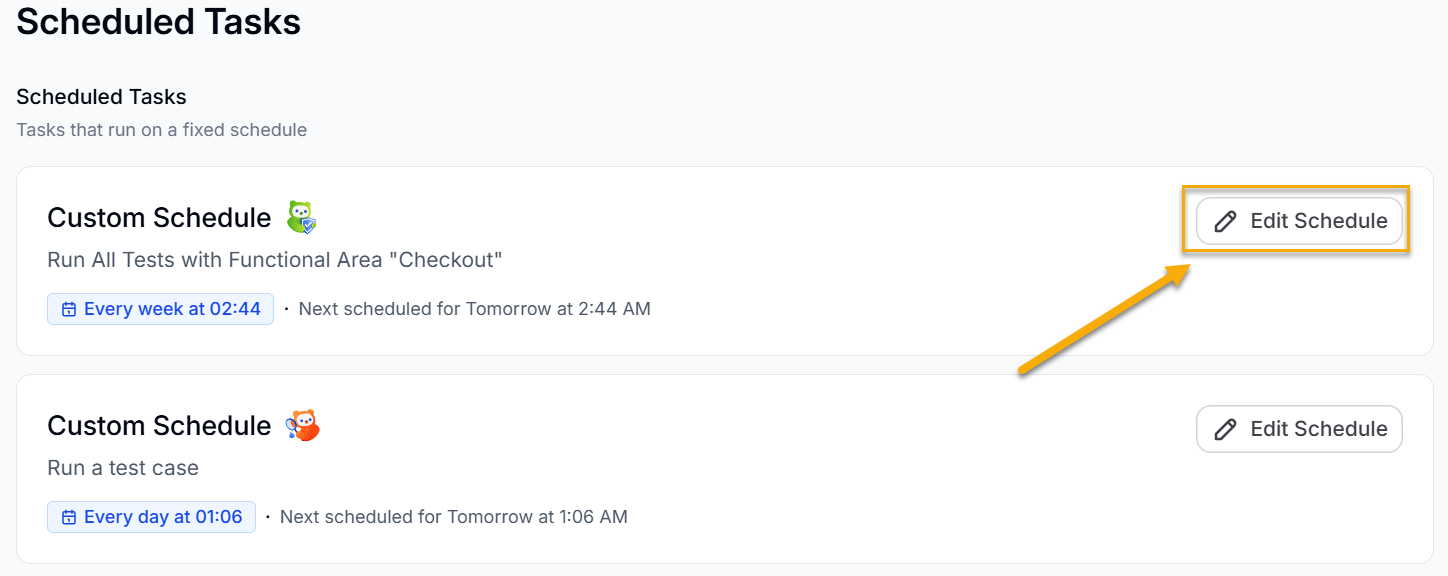Screen dimensions: 1448x576
Task: Select the Every week at 02:44 badge
Action: click(x=160, y=308)
